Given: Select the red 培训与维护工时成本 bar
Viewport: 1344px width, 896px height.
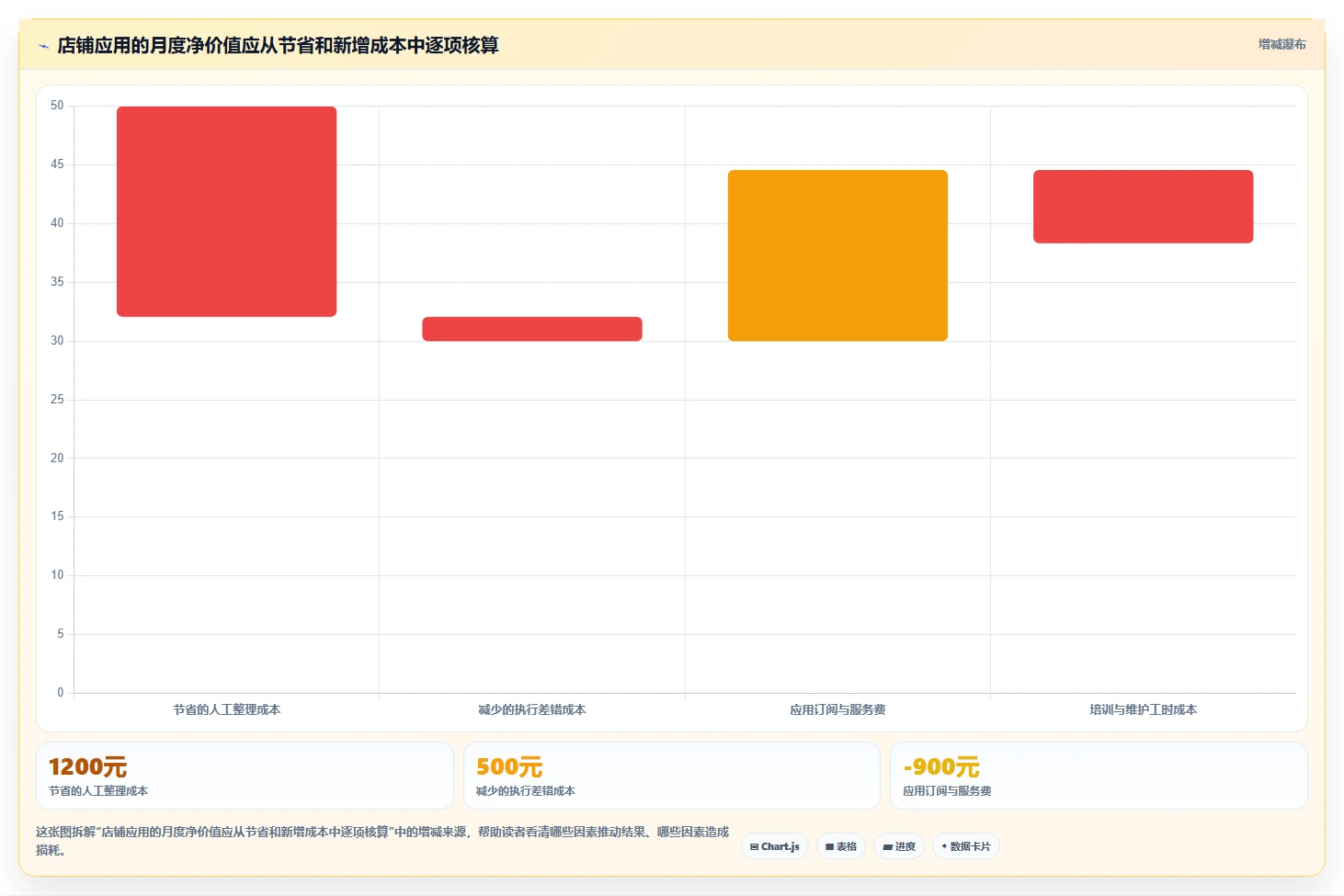Looking at the screenshot, I should click(x=1143, y=207).
